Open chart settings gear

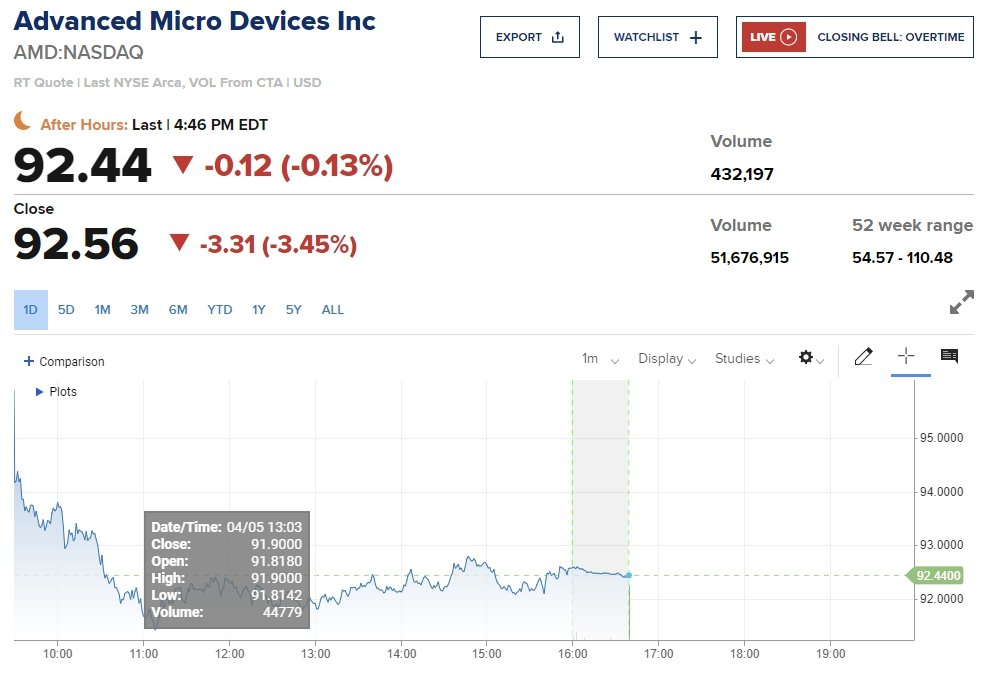[806, 358]
